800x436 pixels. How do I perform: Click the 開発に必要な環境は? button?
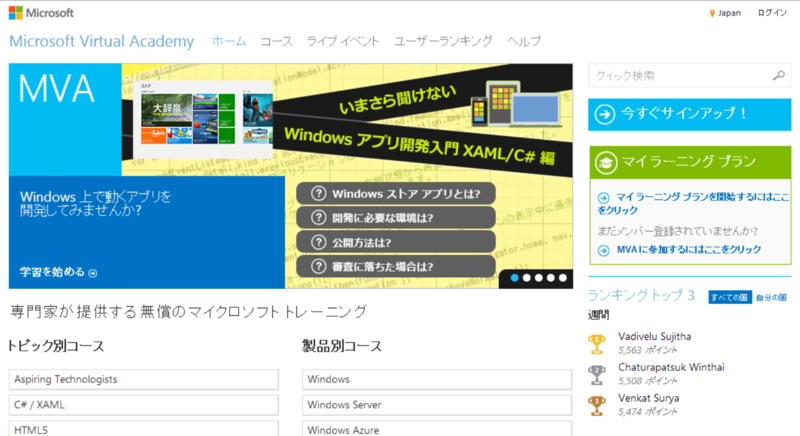[396, 218]
